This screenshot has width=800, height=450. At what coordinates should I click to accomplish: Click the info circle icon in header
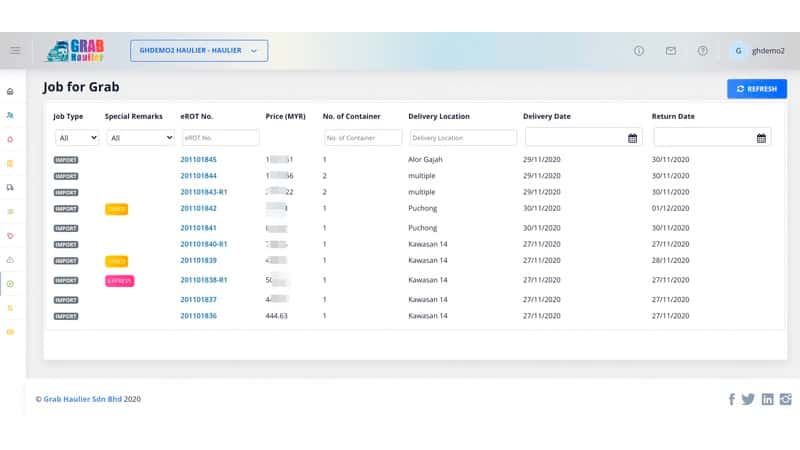pyautogui.click(x=640, y=51)
